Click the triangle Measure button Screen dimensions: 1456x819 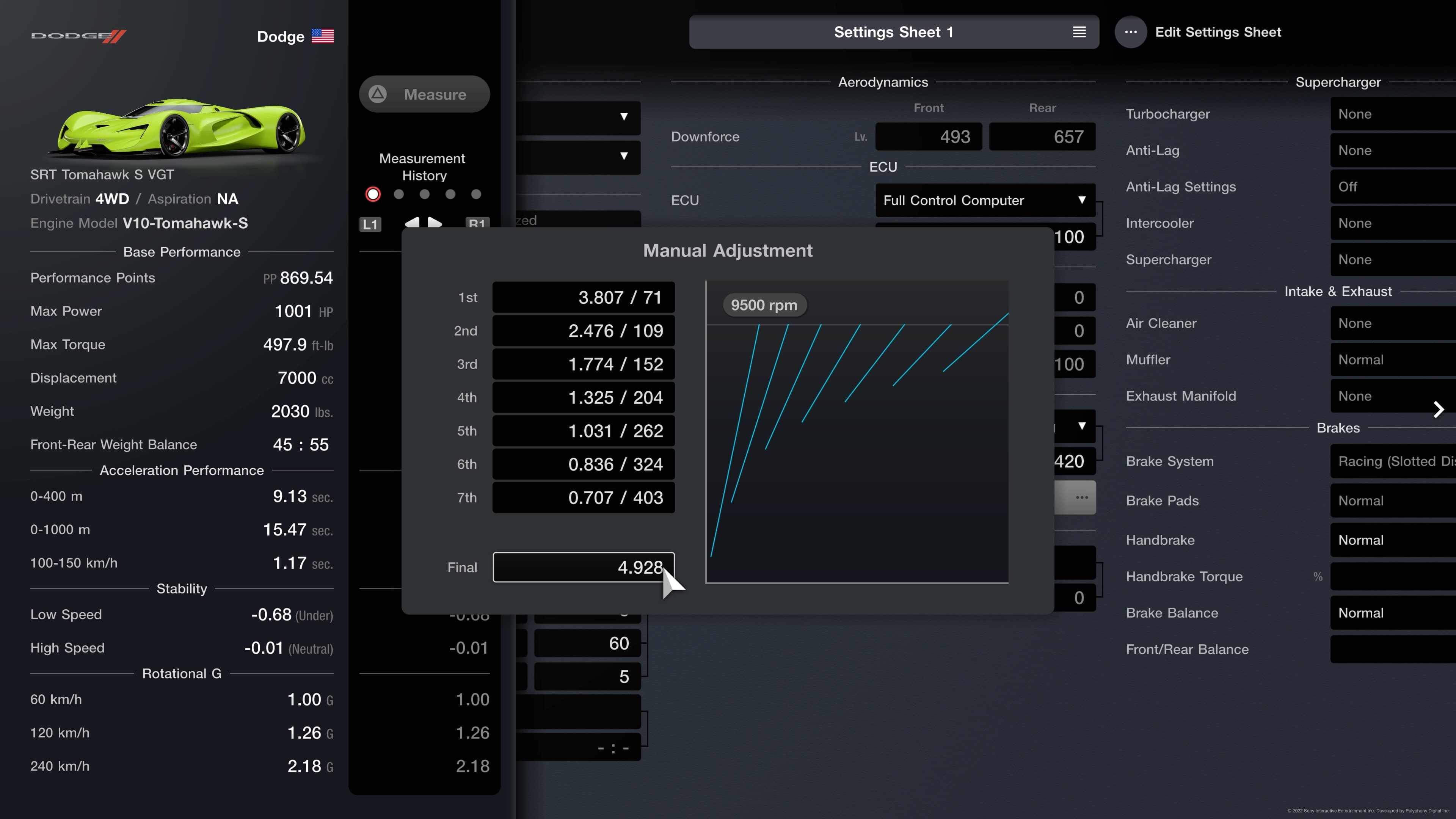click(424, 94)
